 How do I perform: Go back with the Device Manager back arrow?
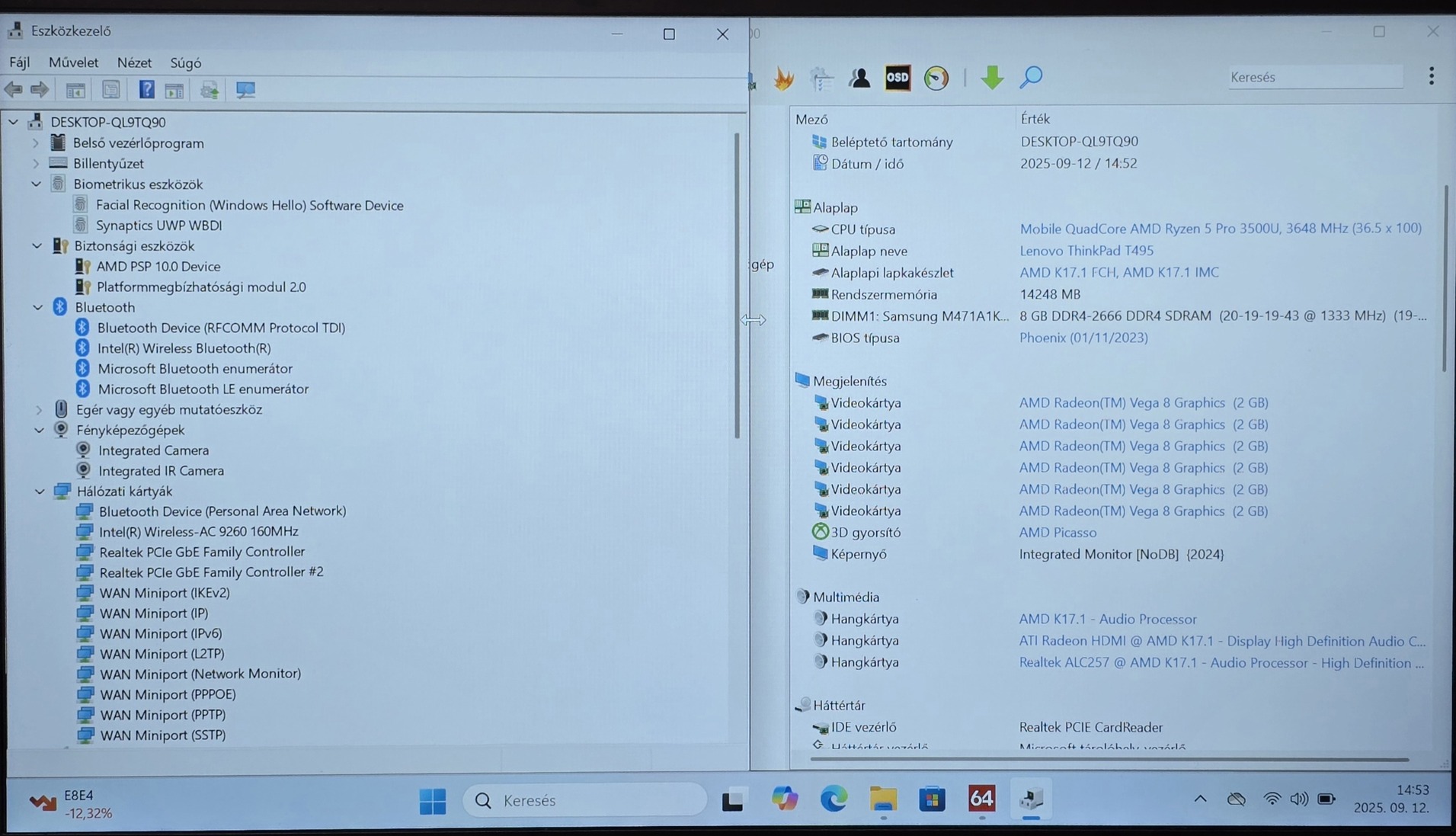click(13, 90)
